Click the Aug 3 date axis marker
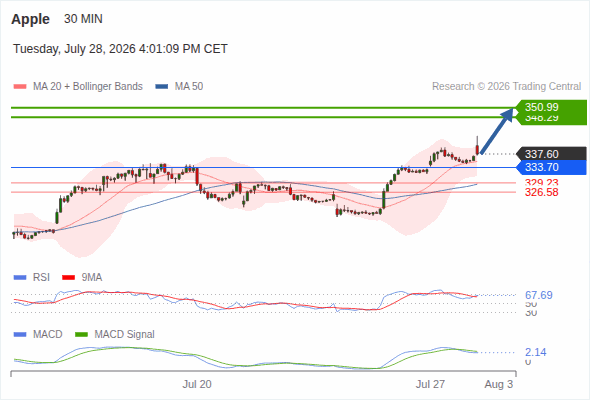 (x=499, y=384)
